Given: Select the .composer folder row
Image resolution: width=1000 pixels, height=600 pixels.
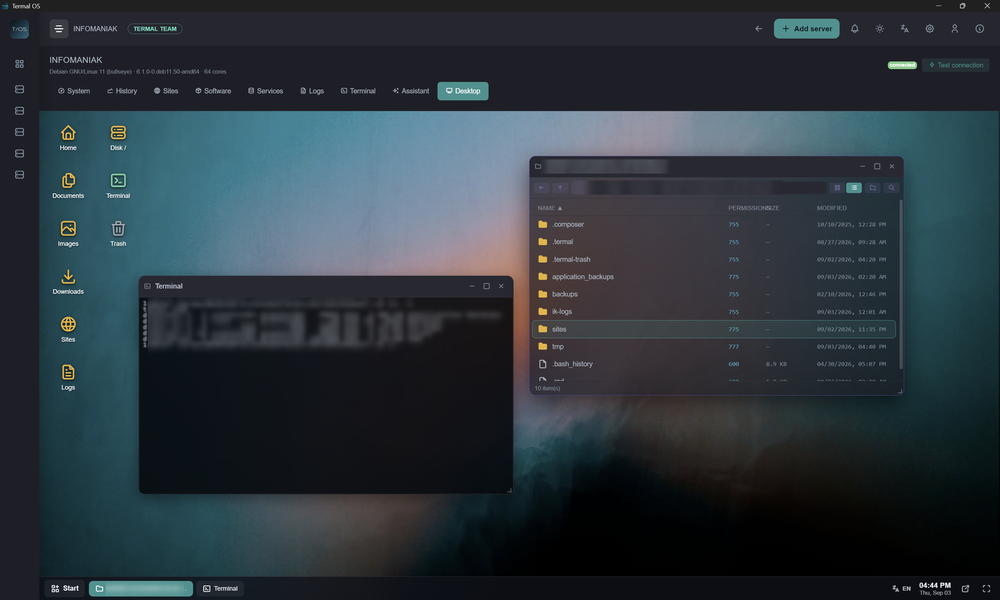Looking at the screenshot, I should (714, 224).
